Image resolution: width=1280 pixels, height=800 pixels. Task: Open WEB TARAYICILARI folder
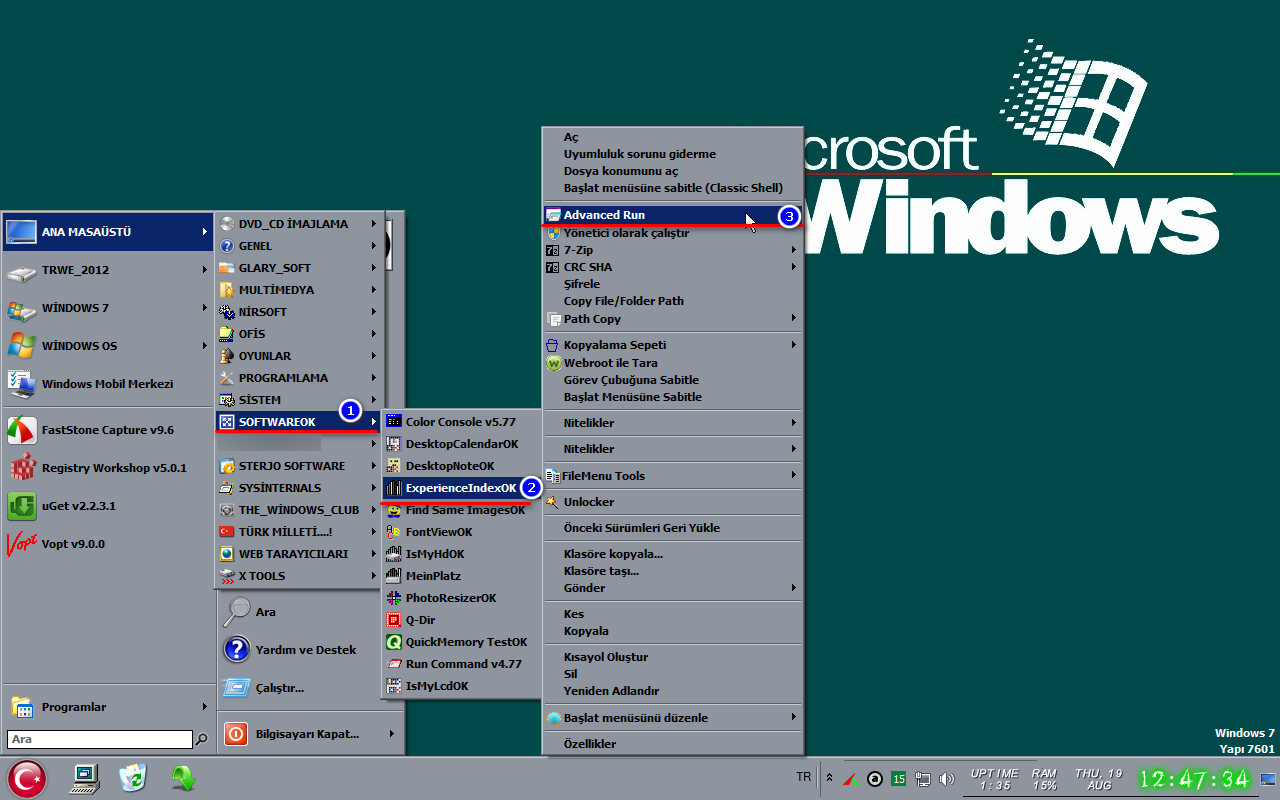[x=300, y=554]
